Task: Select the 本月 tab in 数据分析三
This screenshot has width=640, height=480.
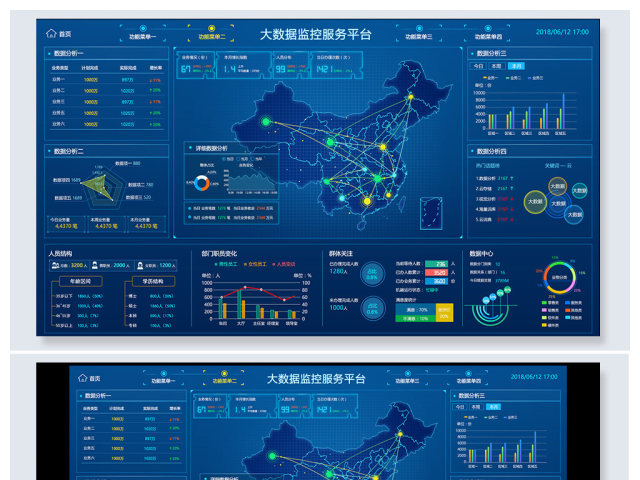Action: click(515, 65)
